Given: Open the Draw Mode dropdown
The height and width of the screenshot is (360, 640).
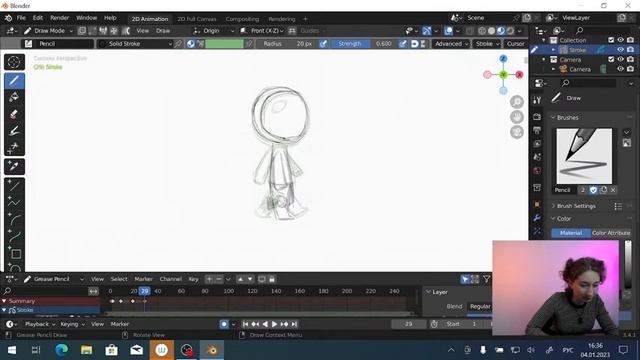Looking at the screenshot, I should (x=48, y=31).
